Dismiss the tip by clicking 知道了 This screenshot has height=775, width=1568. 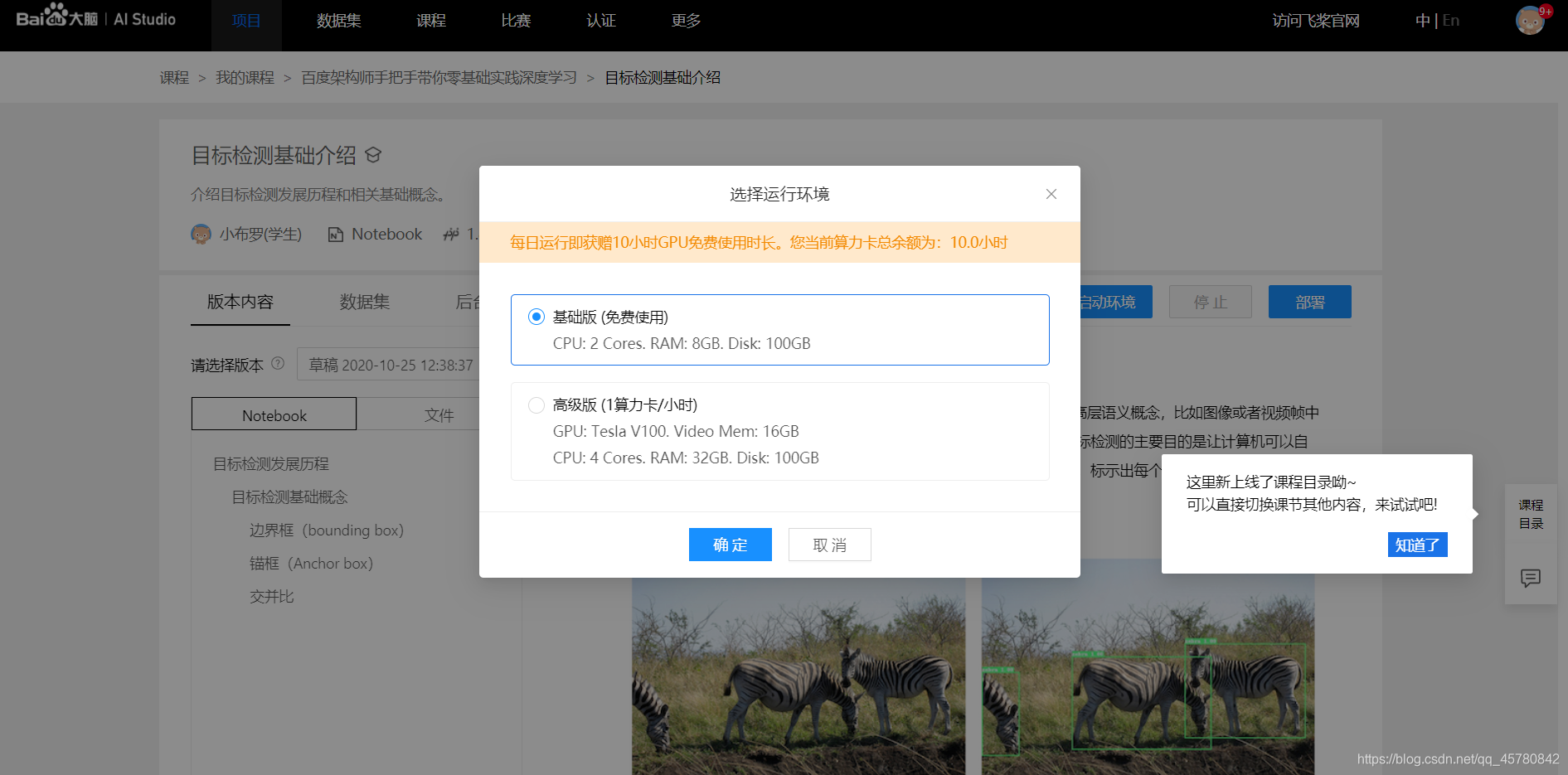coord(1417,545)
